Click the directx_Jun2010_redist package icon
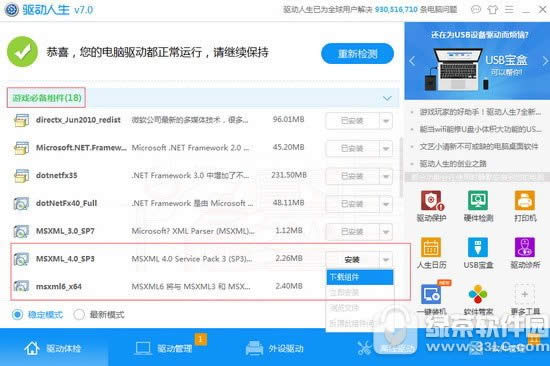 [21, 120]
